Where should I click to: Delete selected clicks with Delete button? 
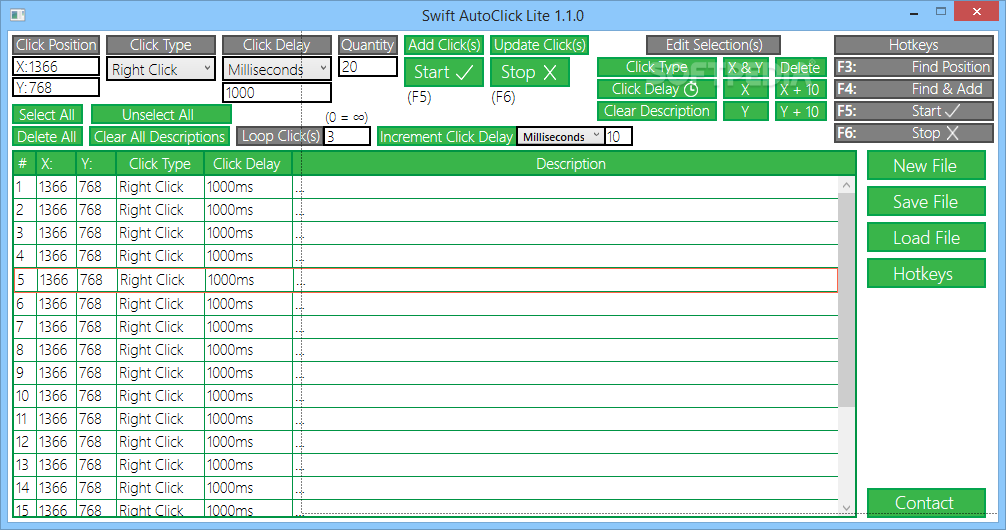800,67
